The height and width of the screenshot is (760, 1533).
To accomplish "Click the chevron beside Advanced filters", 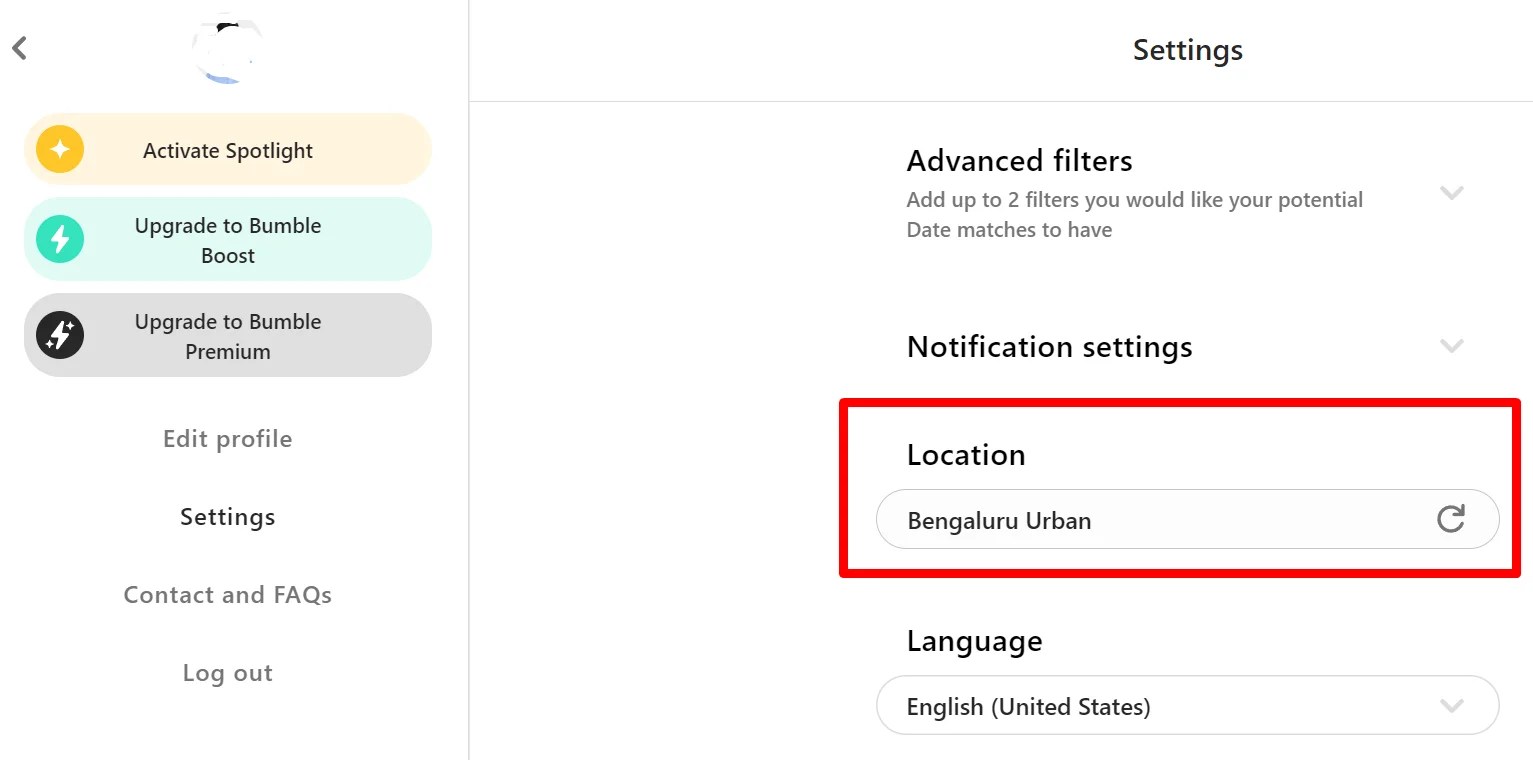I will [1451, 193].
